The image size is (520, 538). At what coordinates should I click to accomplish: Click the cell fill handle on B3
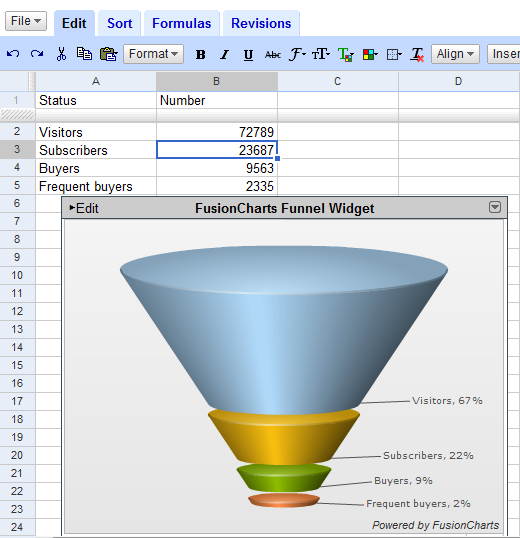coord(277,159)
